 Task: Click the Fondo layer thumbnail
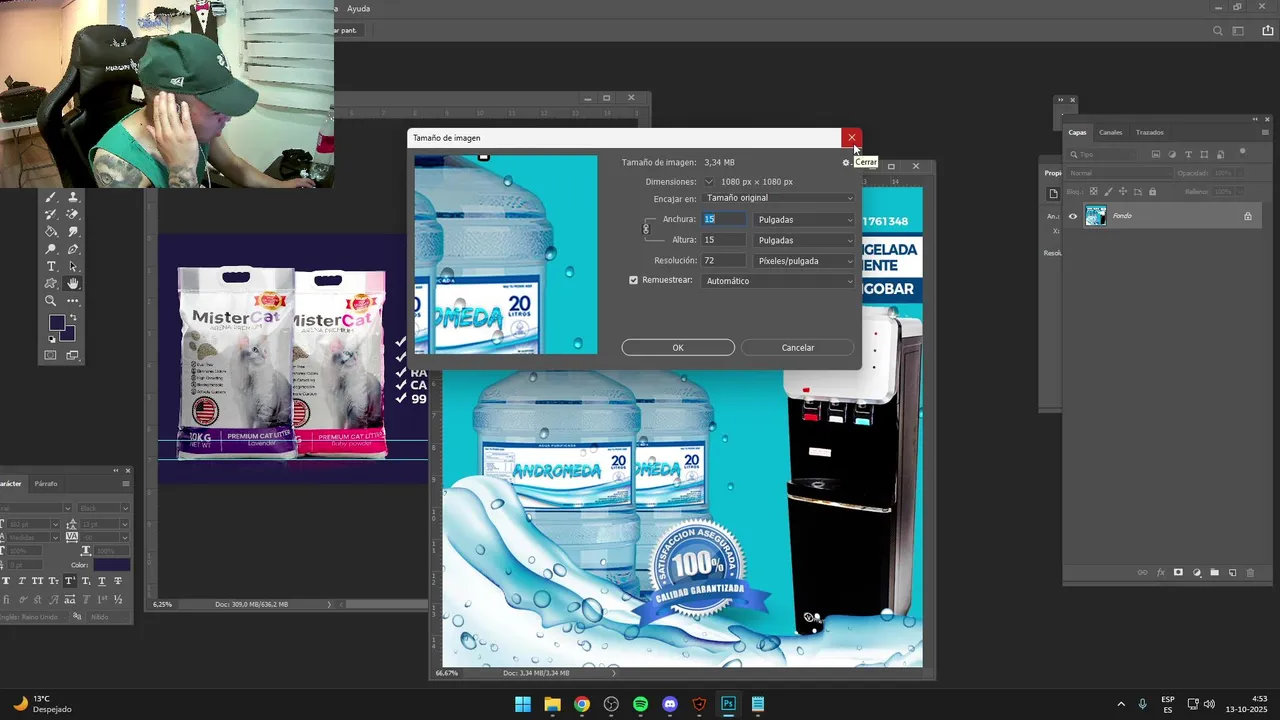(x=1096, y=215)
